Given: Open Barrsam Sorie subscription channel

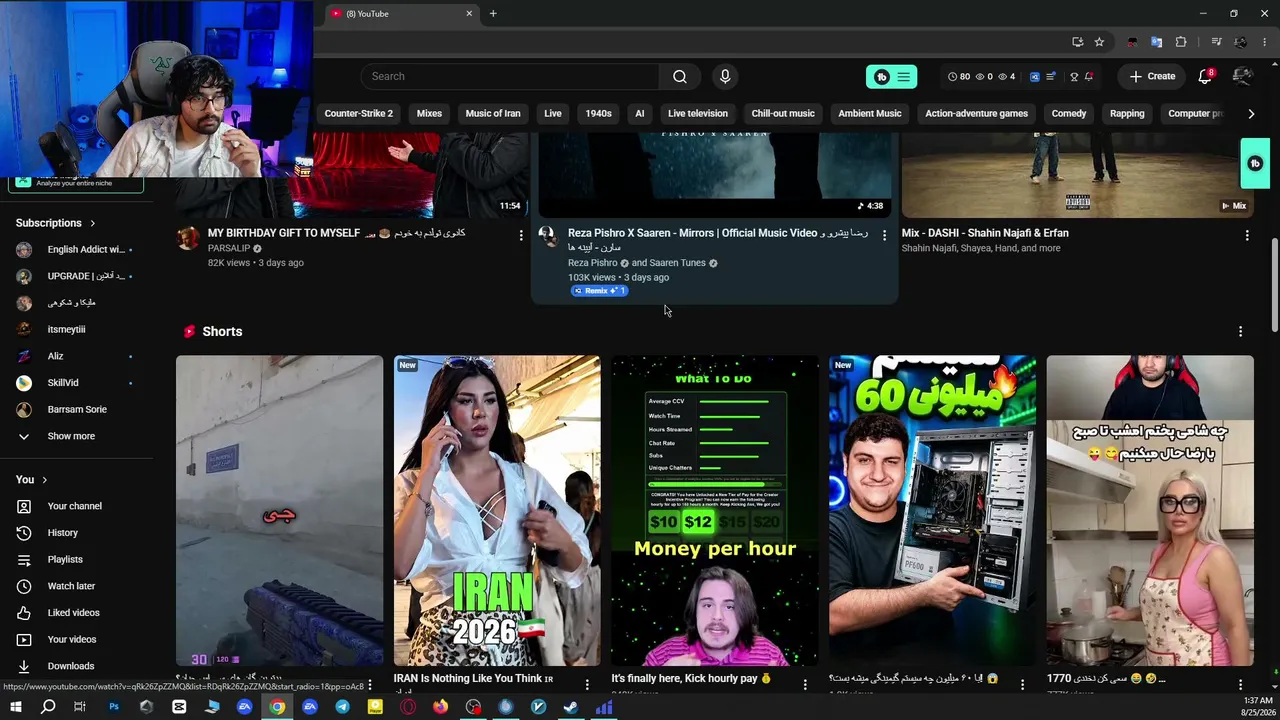Looking at the screenshot, I should click(77, 409).
